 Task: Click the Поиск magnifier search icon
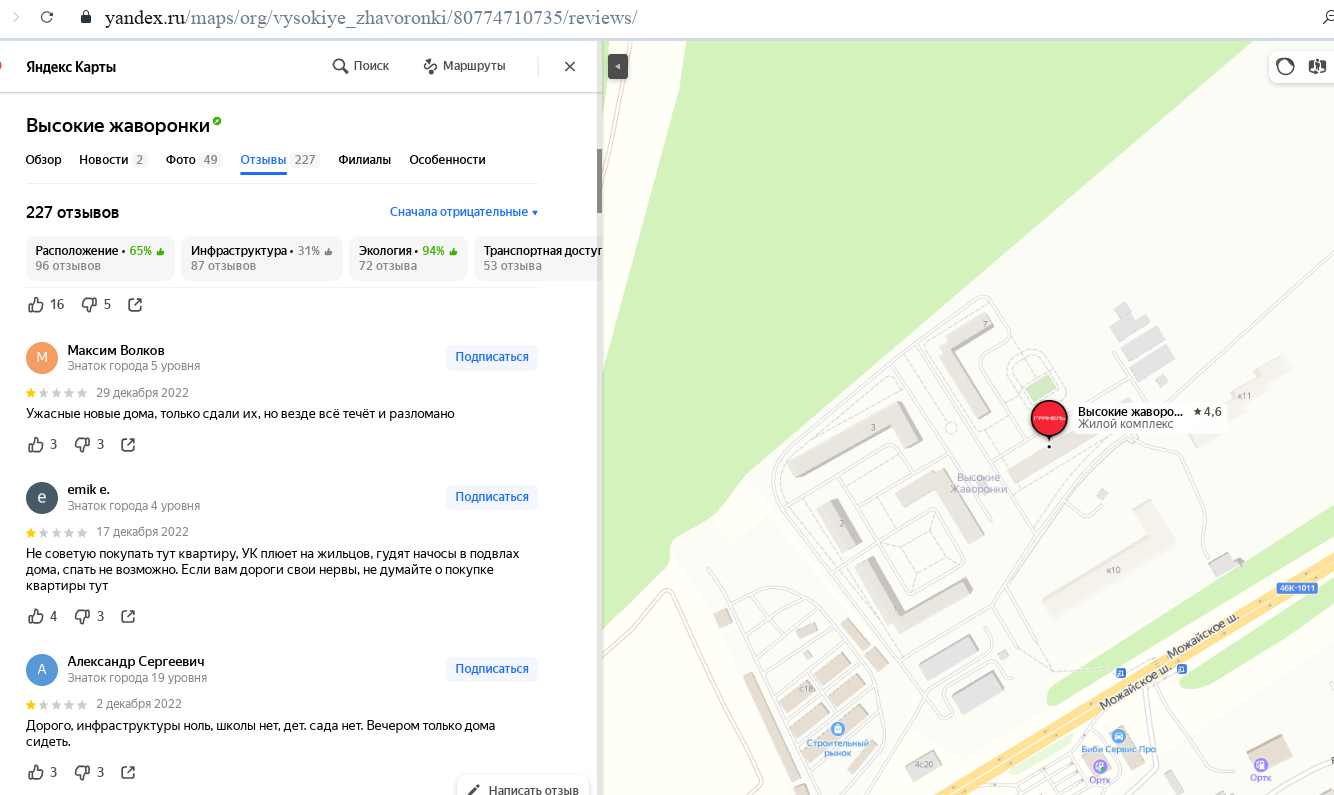pyautogui.click(x=340, y=66)
